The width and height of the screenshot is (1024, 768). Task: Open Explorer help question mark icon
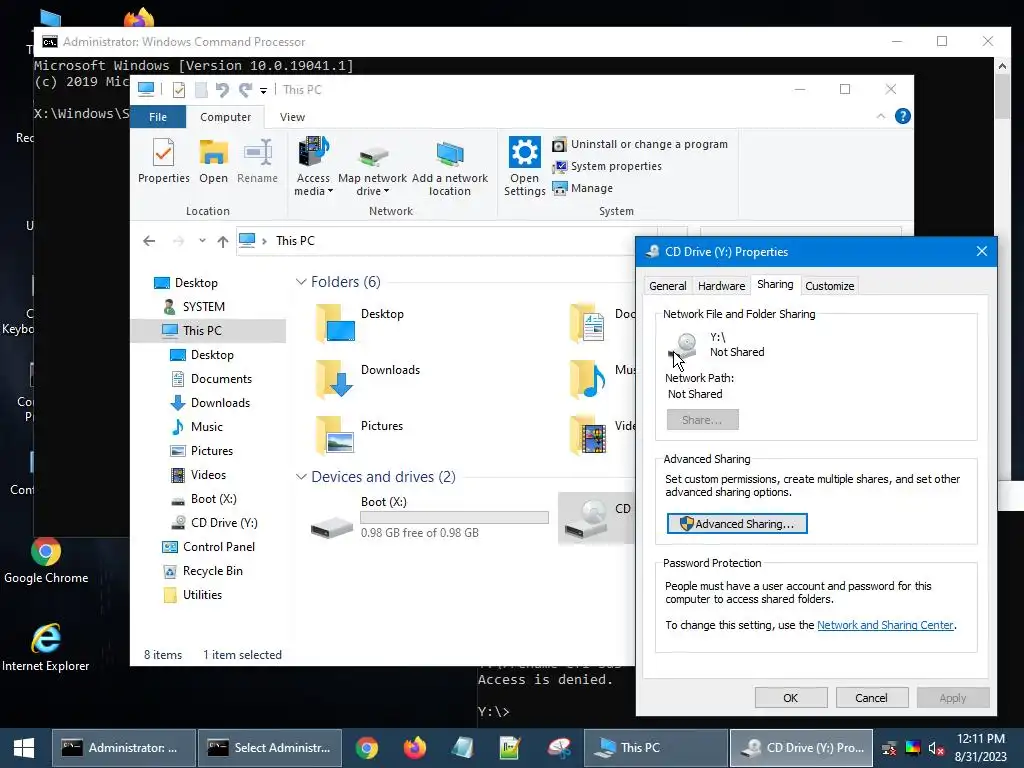(x=903, y=116)
